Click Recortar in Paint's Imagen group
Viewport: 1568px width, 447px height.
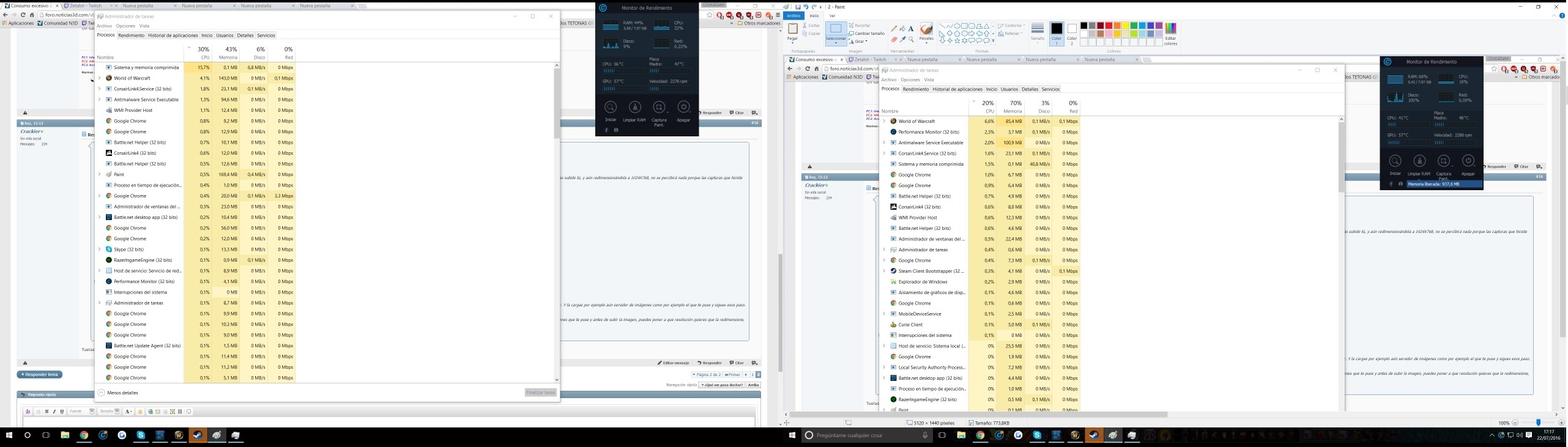tap(860, 26)
